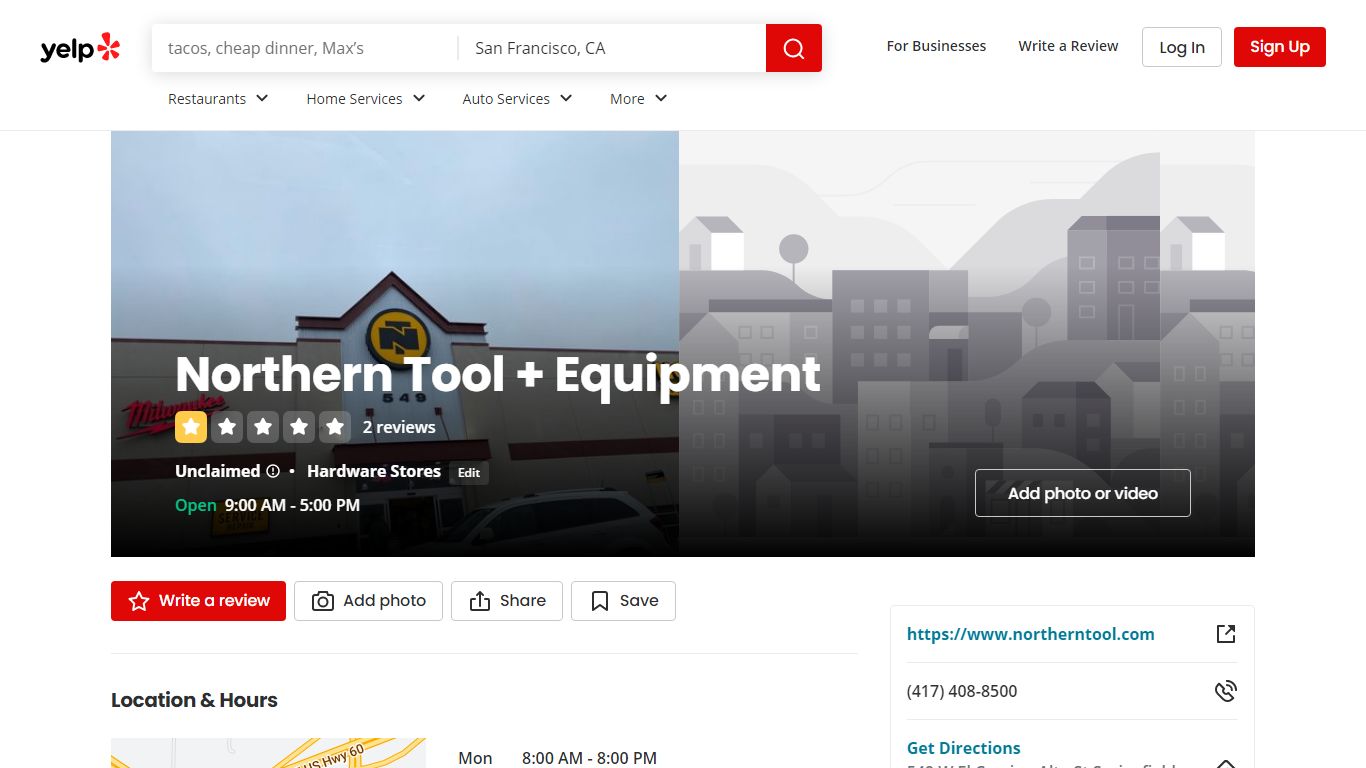Click the Log In button
1366x768 pixels.
click(1182, 47)
